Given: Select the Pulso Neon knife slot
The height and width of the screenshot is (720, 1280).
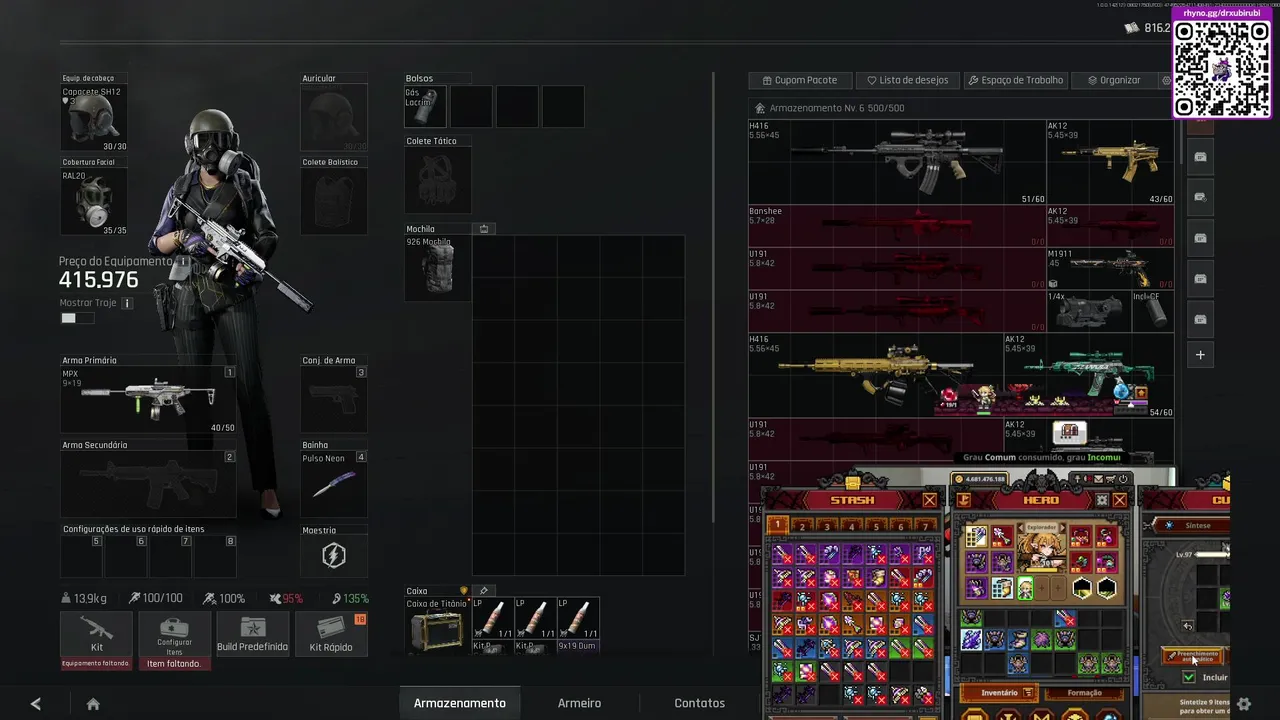Looking at the screenshot, I should pyautogui.click(x=334, y=485).
